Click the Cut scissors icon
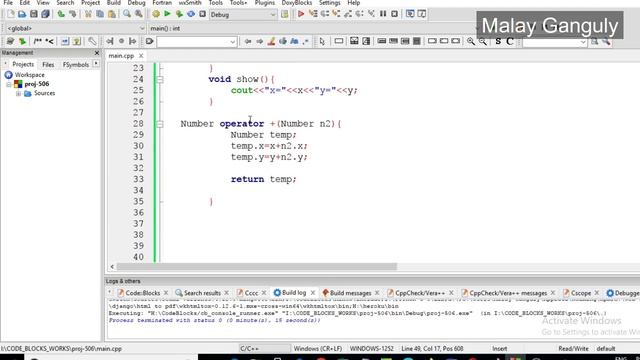This screenshot has width=640, height=360. point(88,14)
